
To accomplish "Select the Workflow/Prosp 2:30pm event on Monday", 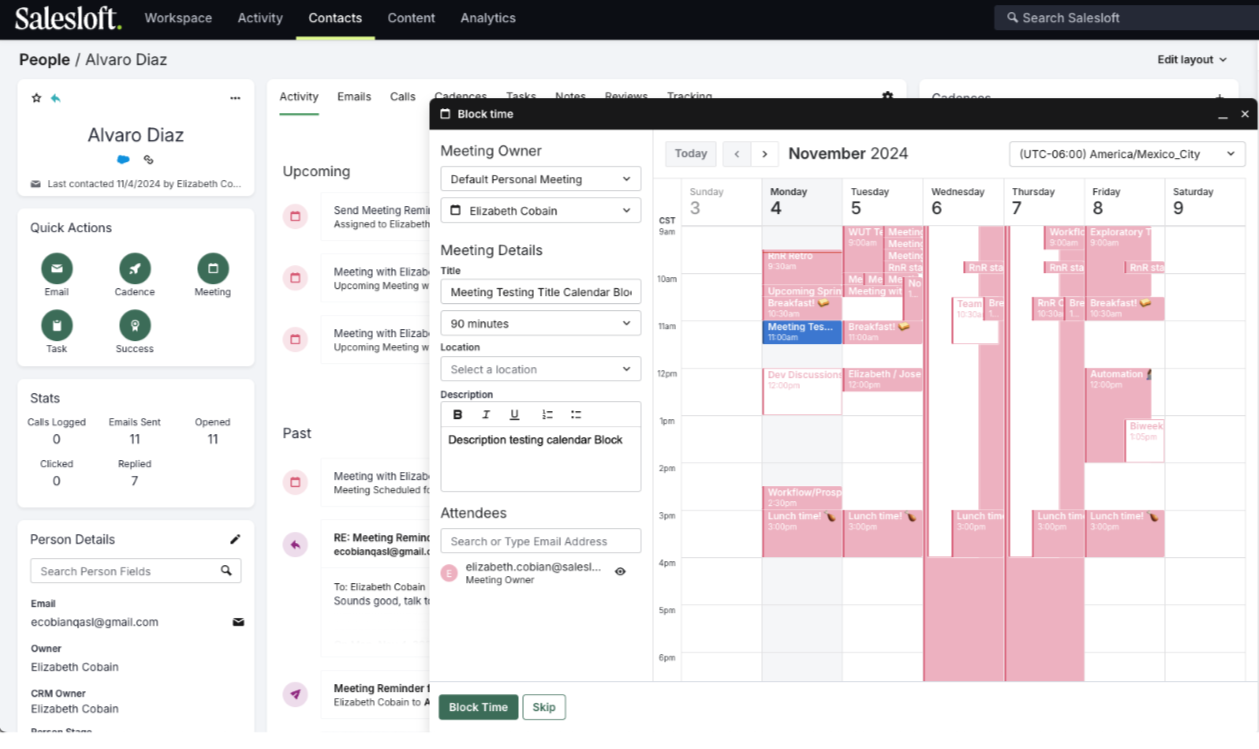I will [802, 497].
